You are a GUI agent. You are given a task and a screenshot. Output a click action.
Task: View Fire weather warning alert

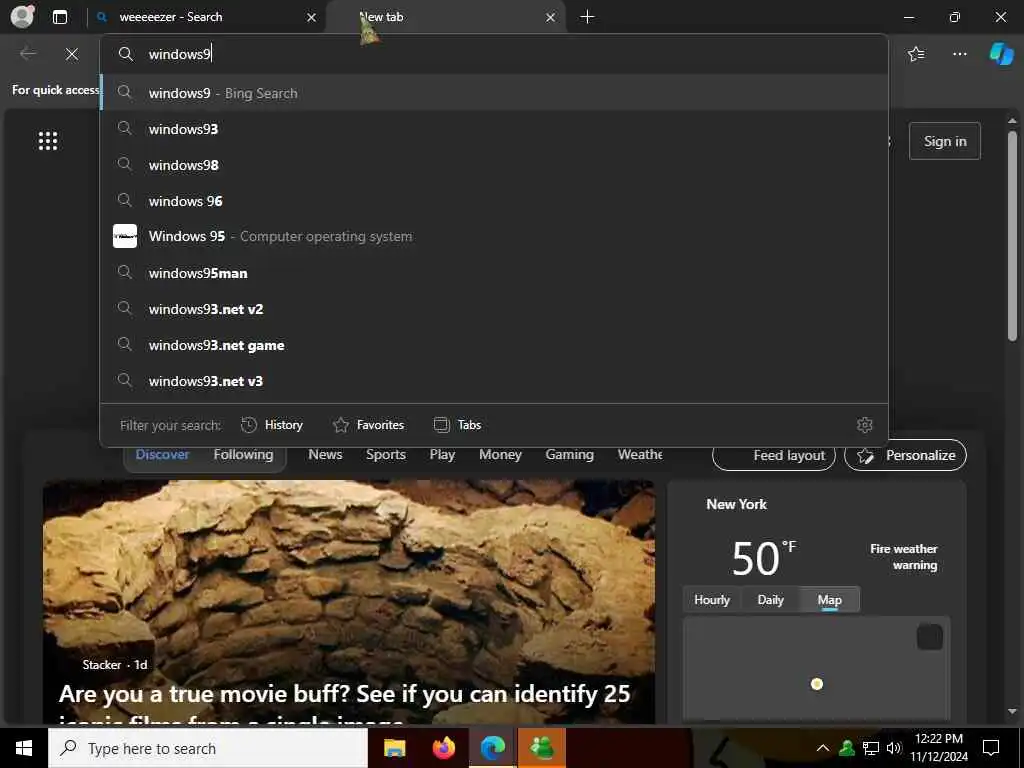904,557
